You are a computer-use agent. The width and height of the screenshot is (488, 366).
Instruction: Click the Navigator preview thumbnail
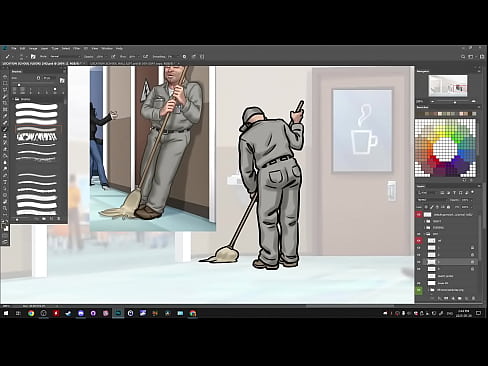tap(448, 85)
